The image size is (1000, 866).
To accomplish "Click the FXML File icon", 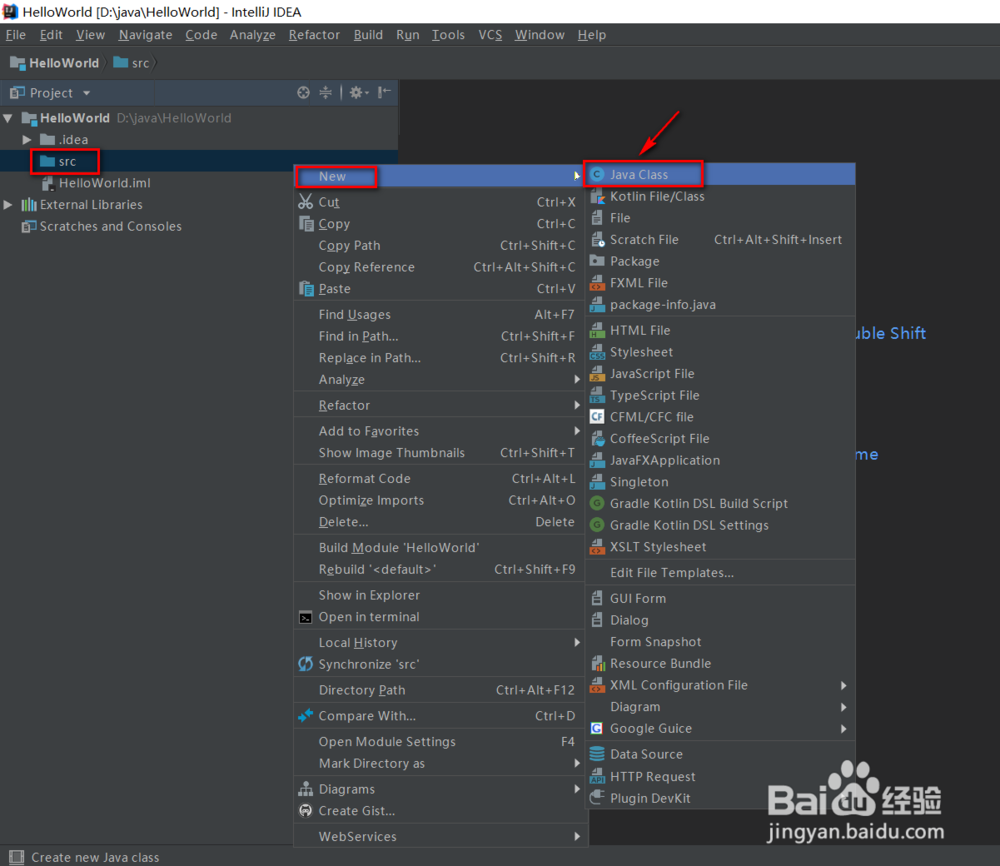I will coord(597,283).
